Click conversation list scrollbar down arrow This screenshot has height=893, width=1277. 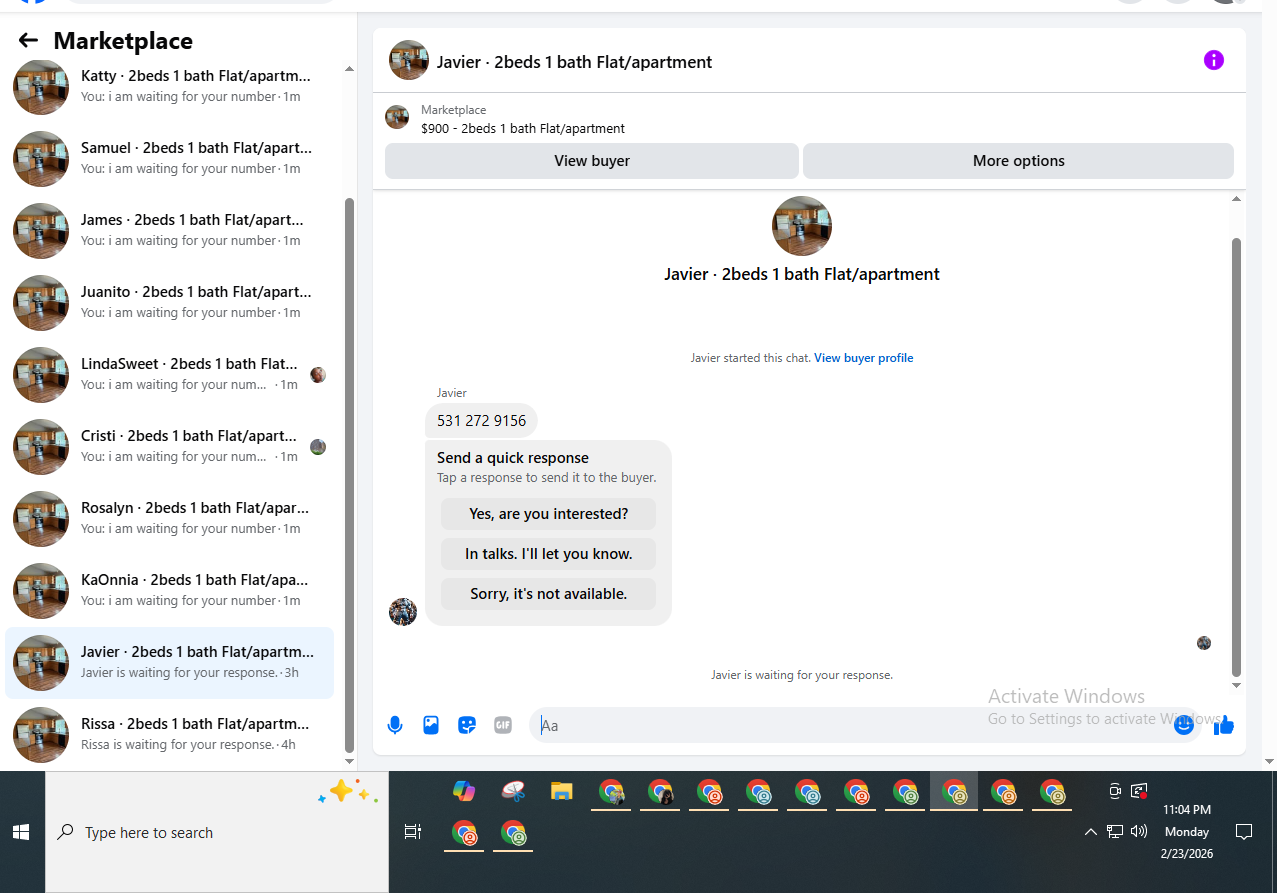(349, 761)
